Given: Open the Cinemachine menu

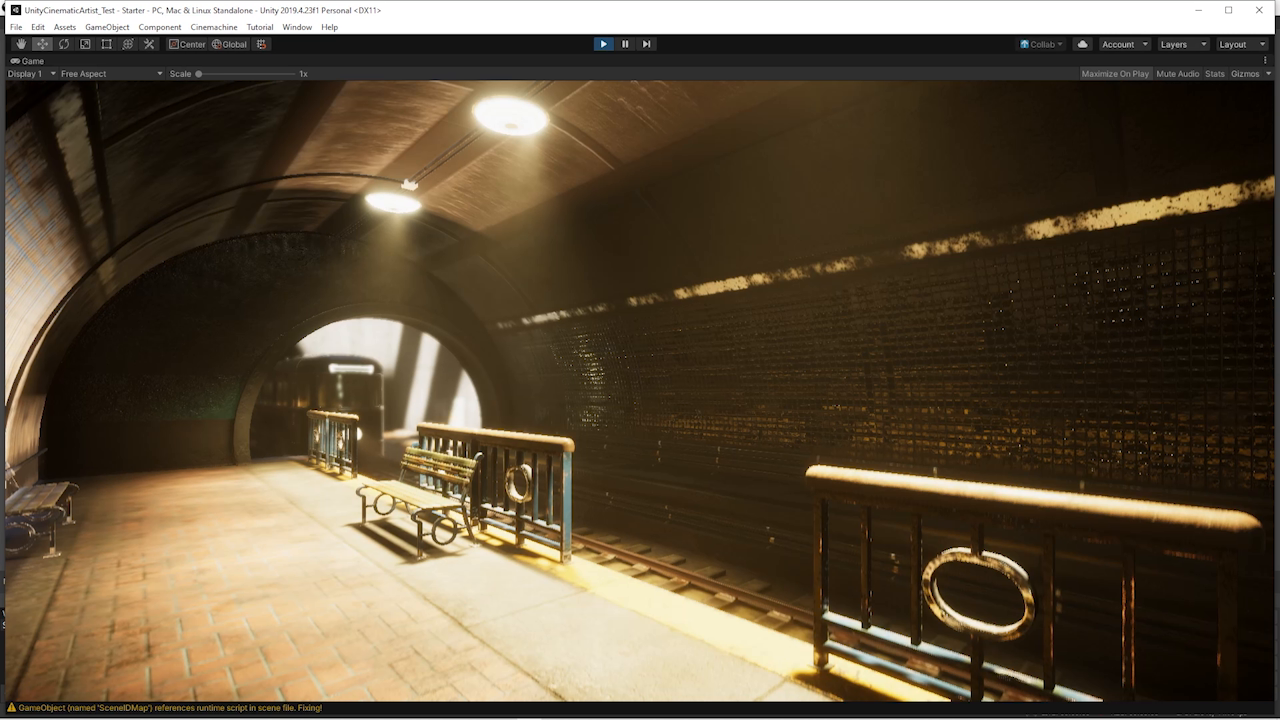Looking at the screenshot, I should [213, 27].
